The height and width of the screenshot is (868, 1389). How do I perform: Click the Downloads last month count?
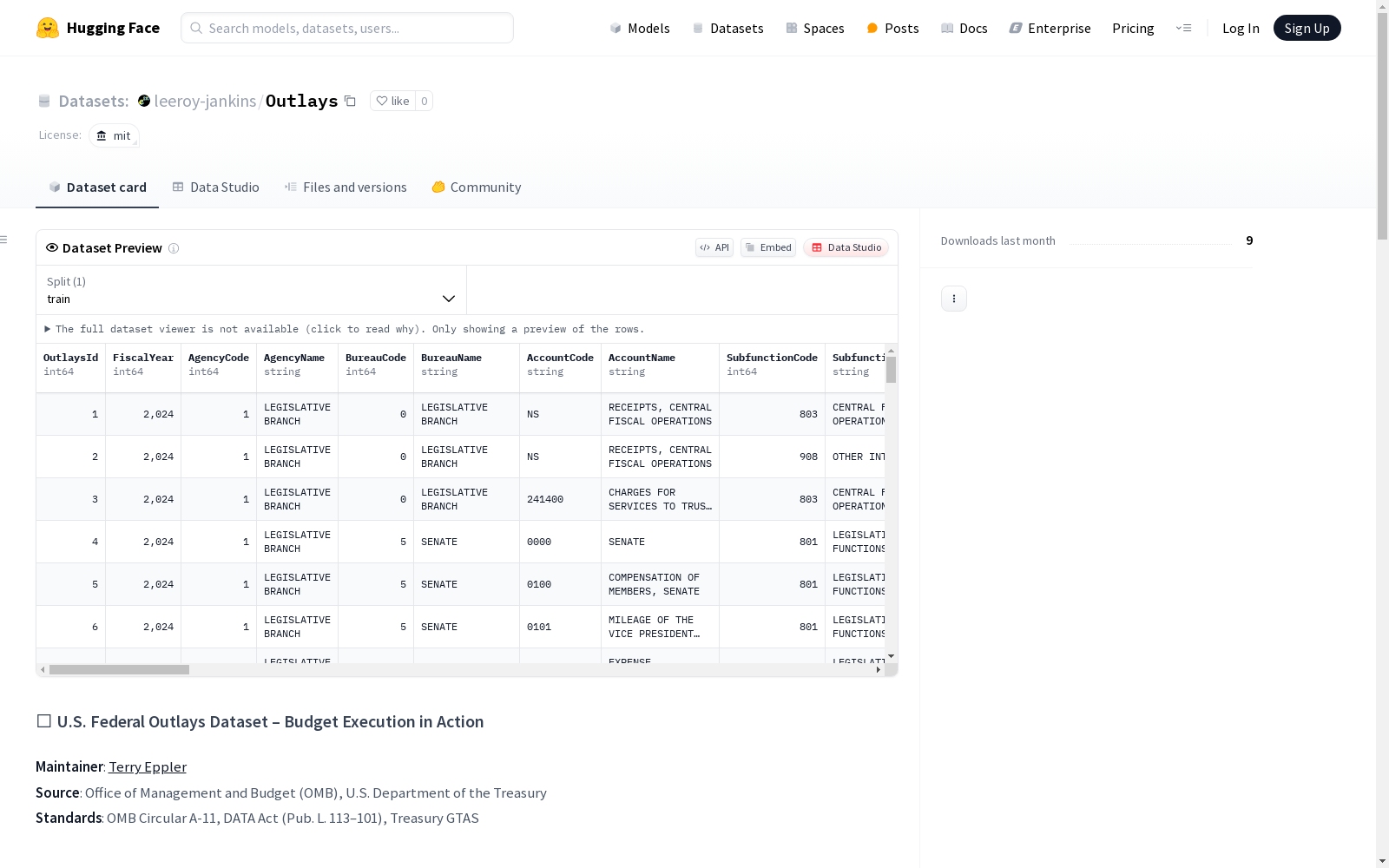1249,240
